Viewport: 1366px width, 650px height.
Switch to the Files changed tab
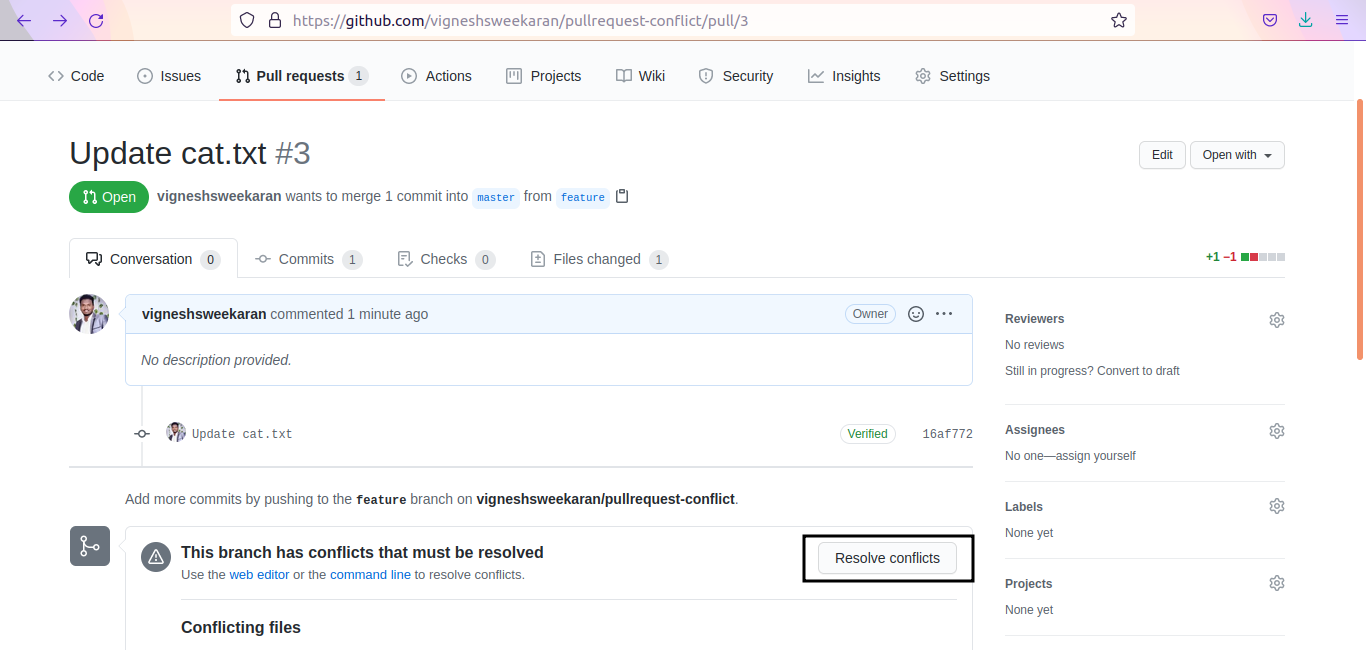pos(597,259)
